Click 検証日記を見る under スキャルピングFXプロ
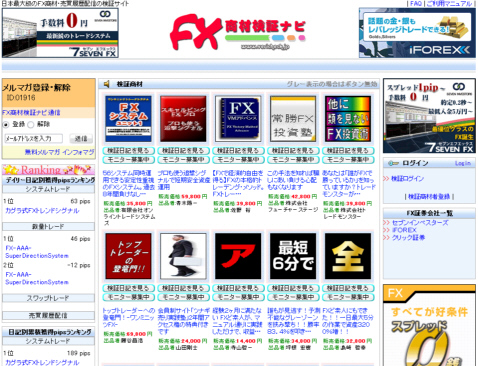Screen dimensions: 478x366 coord(183,151)
